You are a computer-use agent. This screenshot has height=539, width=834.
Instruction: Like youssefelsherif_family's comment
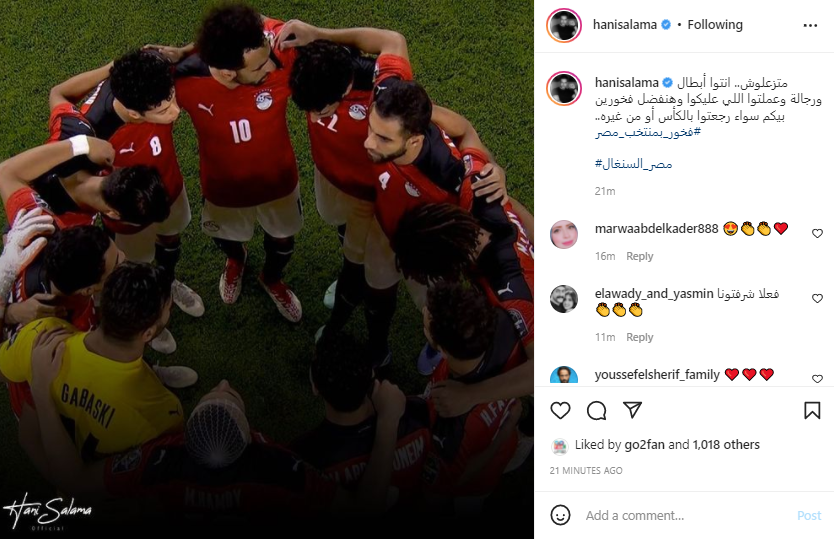click(x=818, y=379)
